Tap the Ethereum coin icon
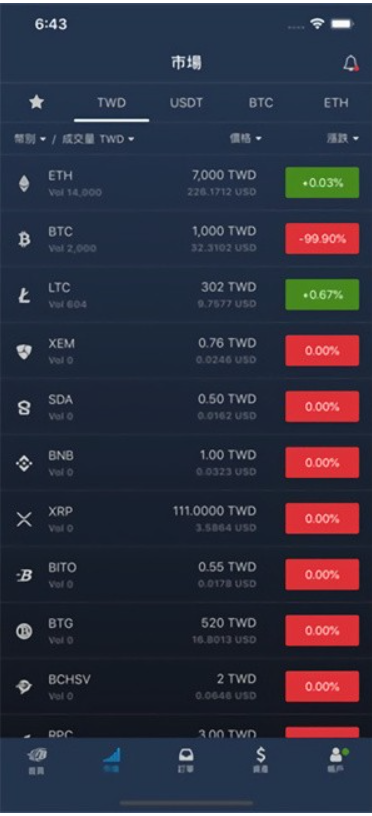The height and width of the screenshot is (816, 372). (x=24, y=183)
